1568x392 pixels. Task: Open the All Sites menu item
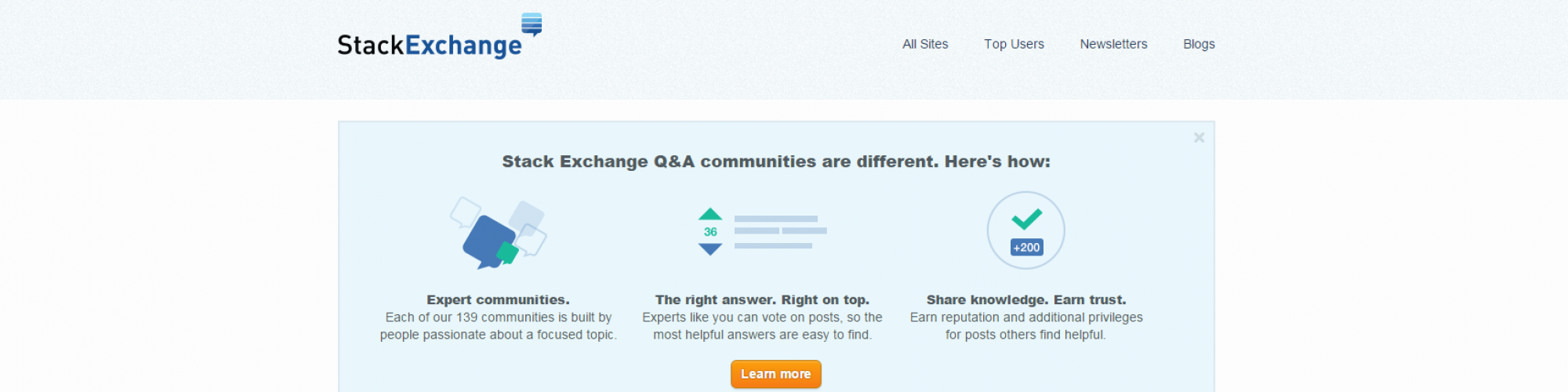point(925,44)
